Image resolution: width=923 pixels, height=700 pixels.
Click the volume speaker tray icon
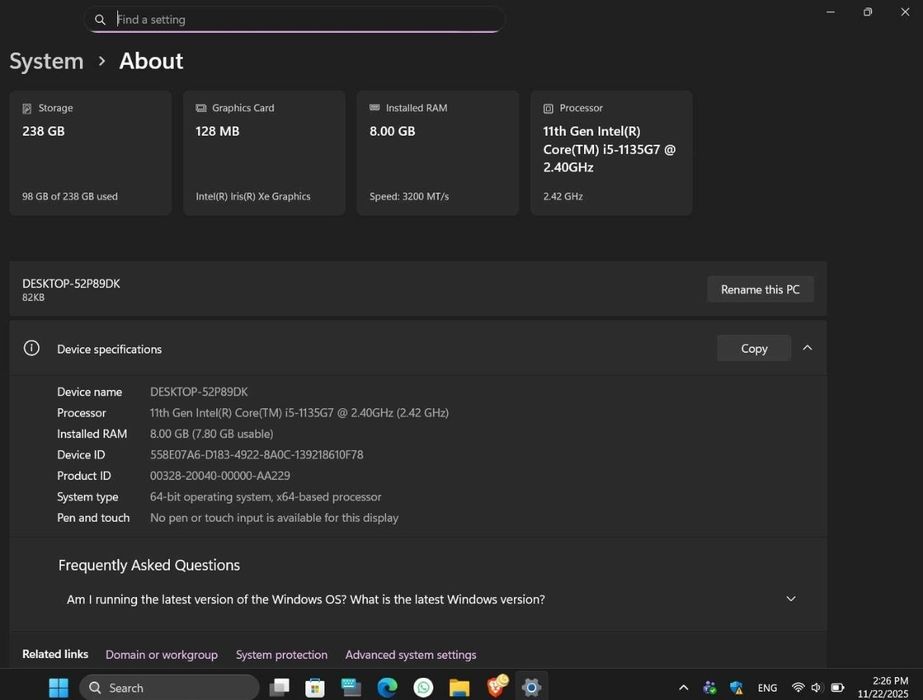(x=816, y=687)
